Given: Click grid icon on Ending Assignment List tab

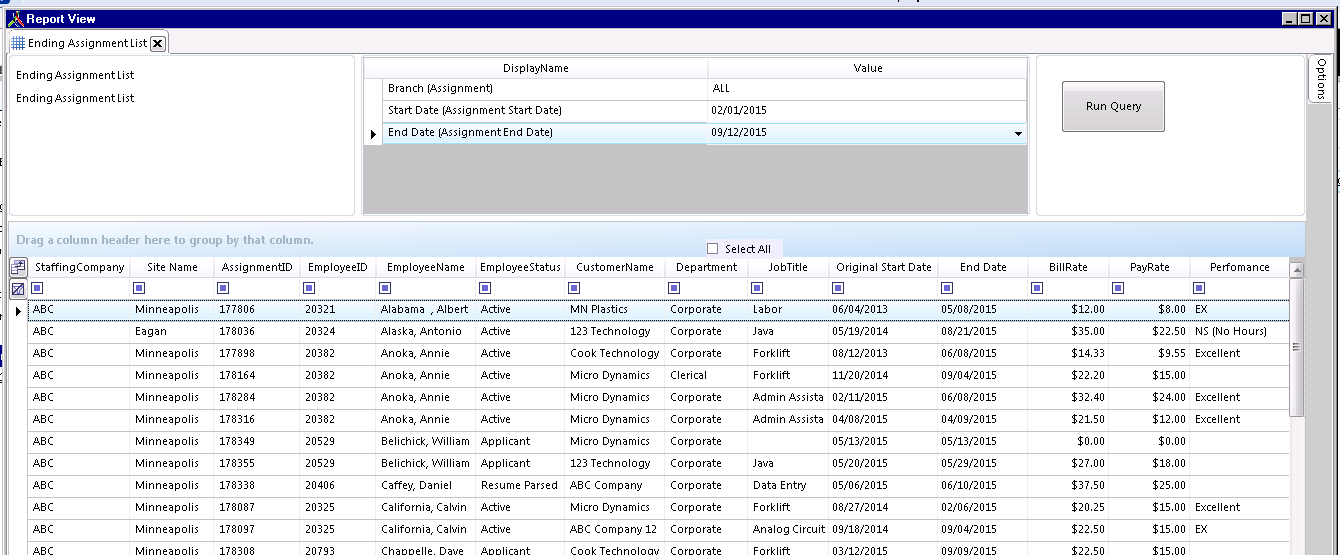Looking at the screenshot, I should click(x=18, y=43).
